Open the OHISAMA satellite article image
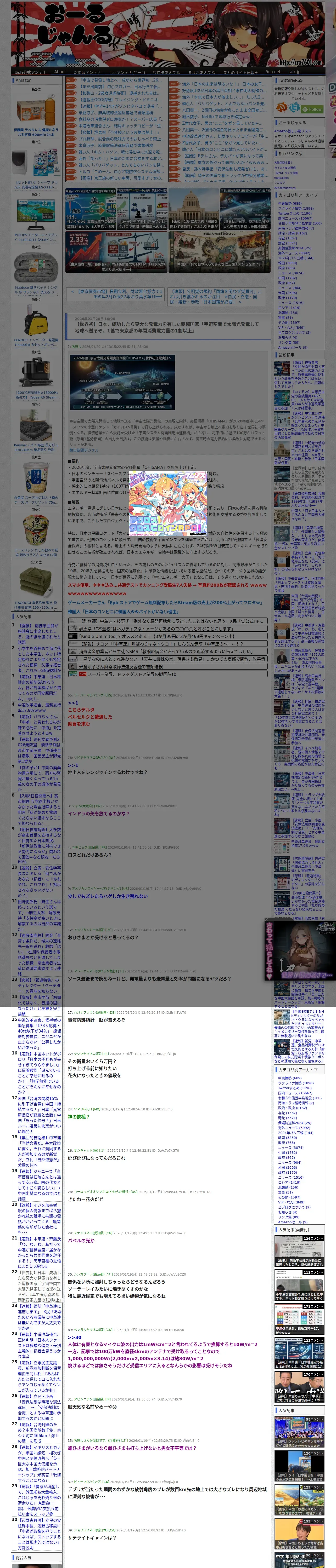 coord(122,382)
